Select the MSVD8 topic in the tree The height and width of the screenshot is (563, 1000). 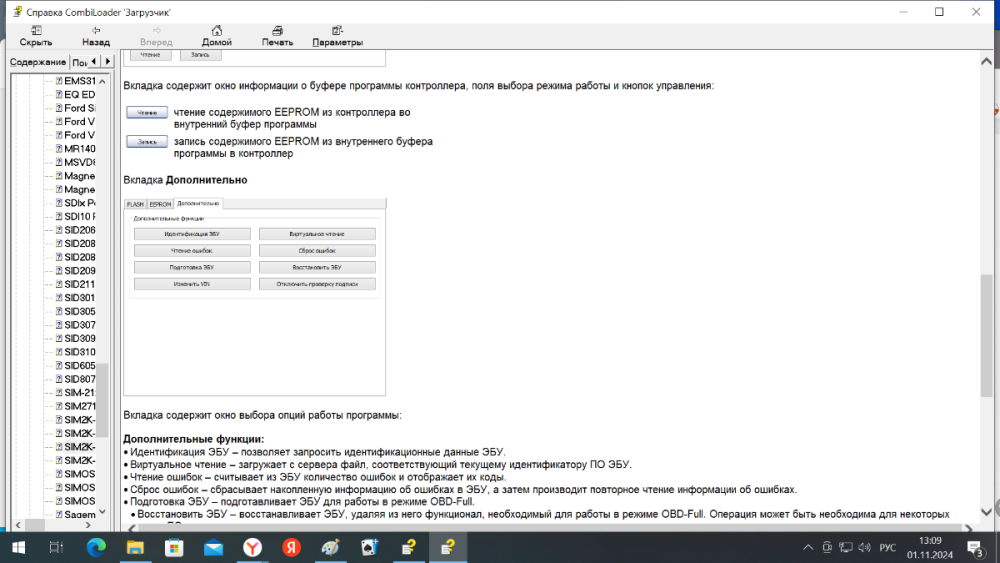[80, 163]
